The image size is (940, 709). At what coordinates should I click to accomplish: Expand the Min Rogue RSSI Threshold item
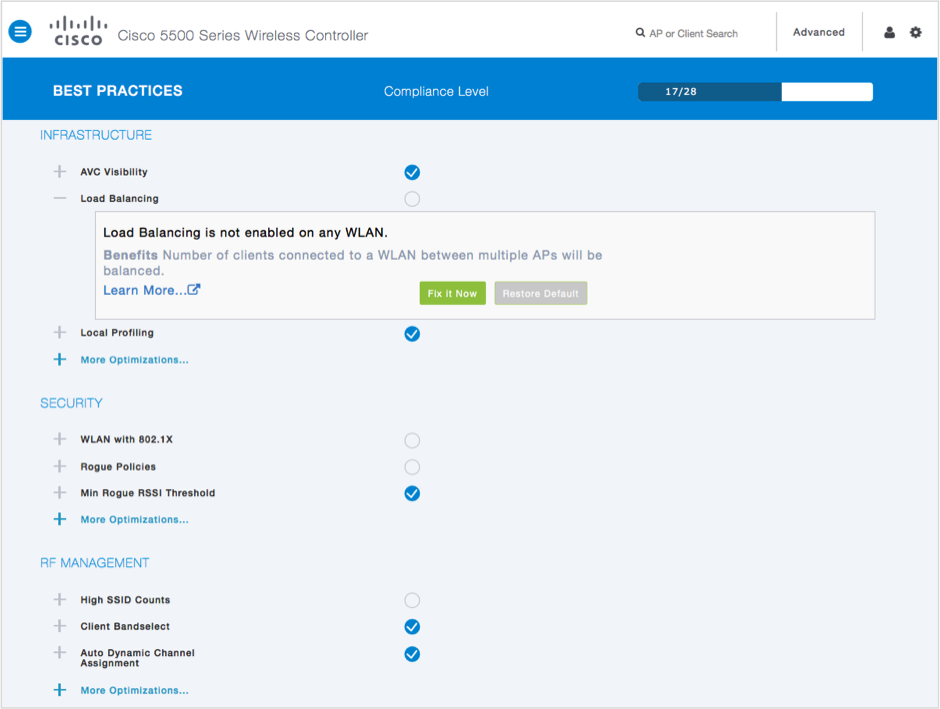click(x=60, y=493)
